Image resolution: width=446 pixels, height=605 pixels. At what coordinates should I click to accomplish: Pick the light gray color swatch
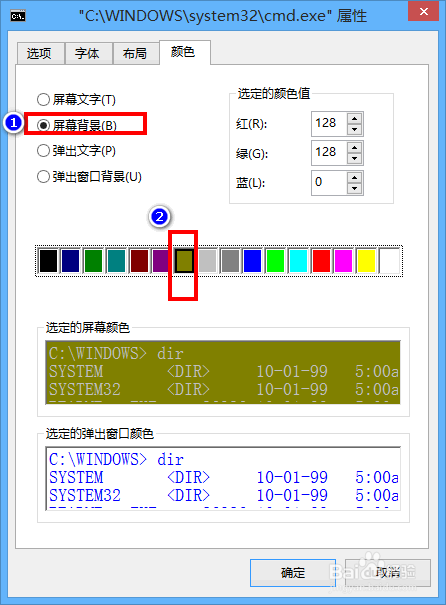(x=207, y=261)
